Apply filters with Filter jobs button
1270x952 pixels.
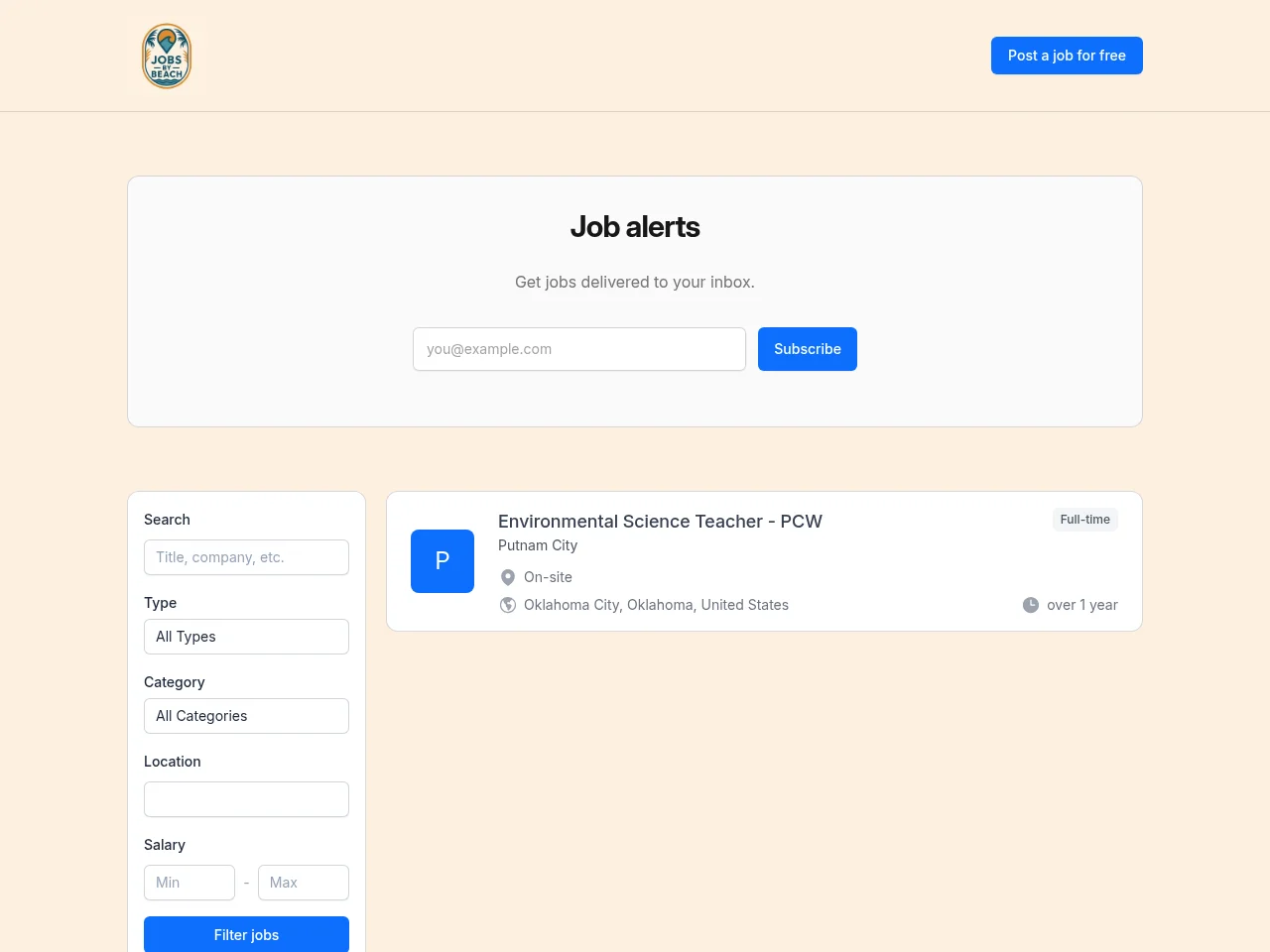[x=246, y=934]
